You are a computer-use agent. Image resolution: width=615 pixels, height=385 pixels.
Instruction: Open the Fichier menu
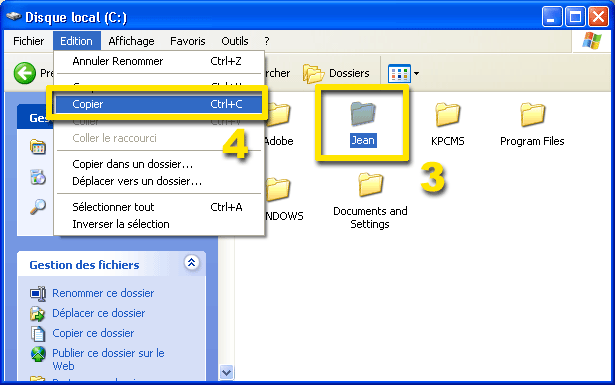[28, 41]
